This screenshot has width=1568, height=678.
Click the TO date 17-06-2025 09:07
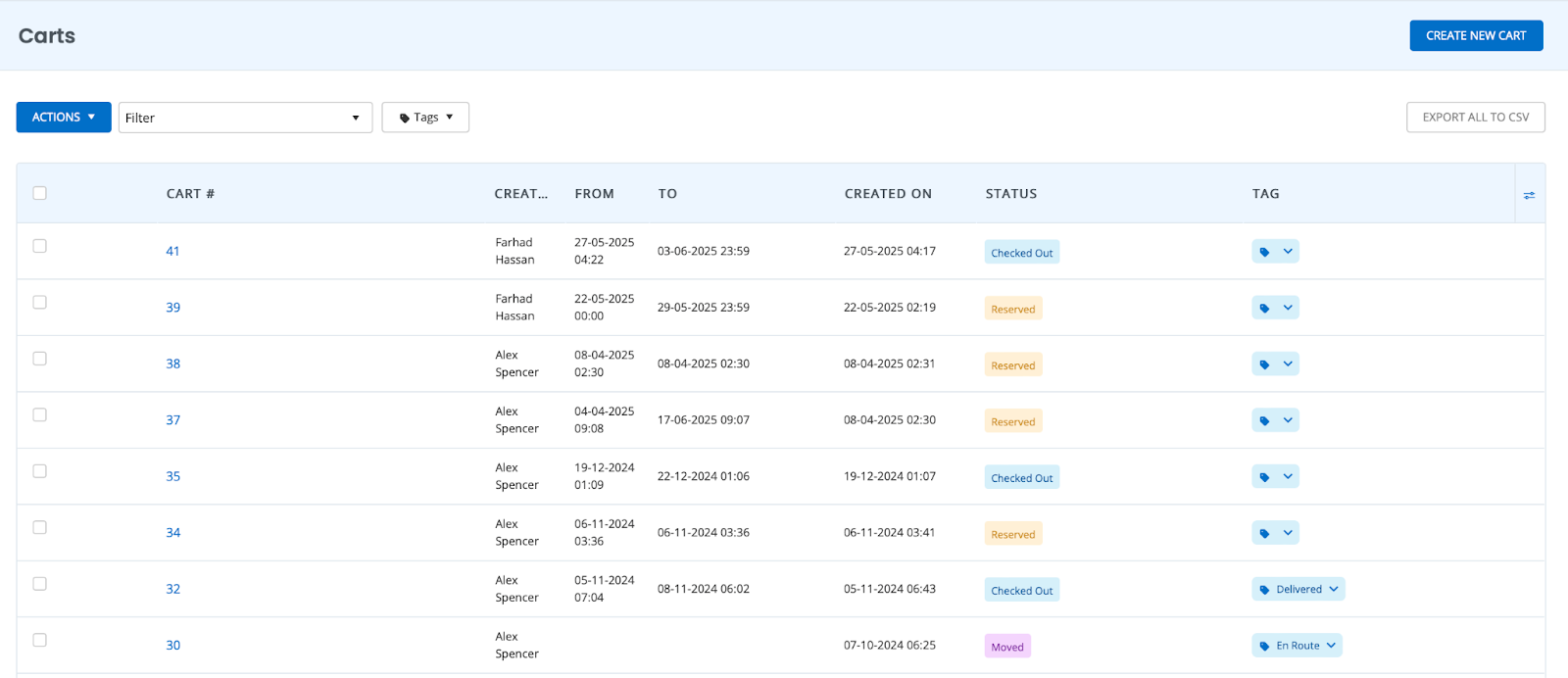(x=704, y=420)
